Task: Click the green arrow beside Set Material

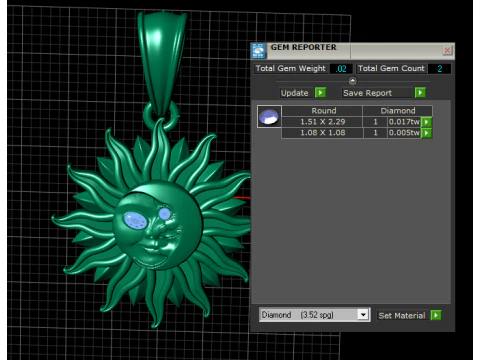Action: (x=436, y=315)
